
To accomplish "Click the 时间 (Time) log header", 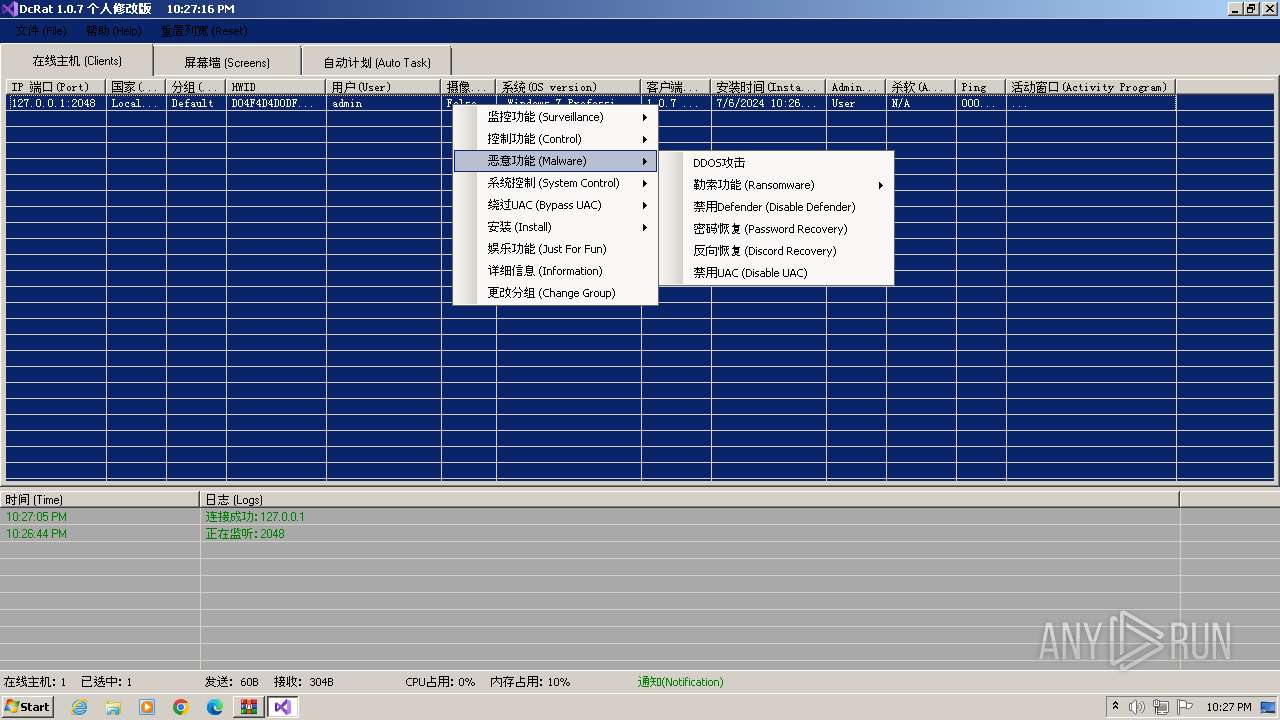I will click(100, 499).
